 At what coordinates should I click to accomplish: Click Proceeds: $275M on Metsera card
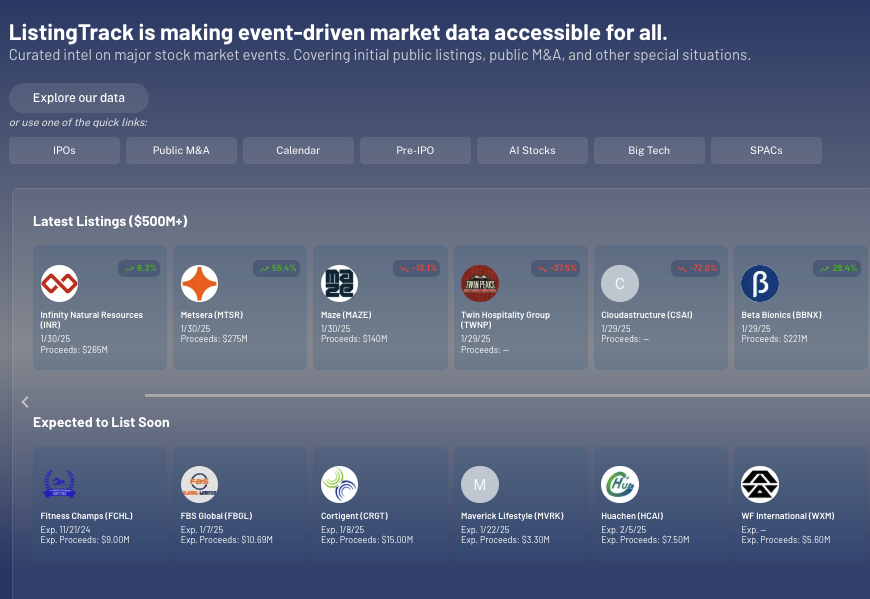(214, 339)
